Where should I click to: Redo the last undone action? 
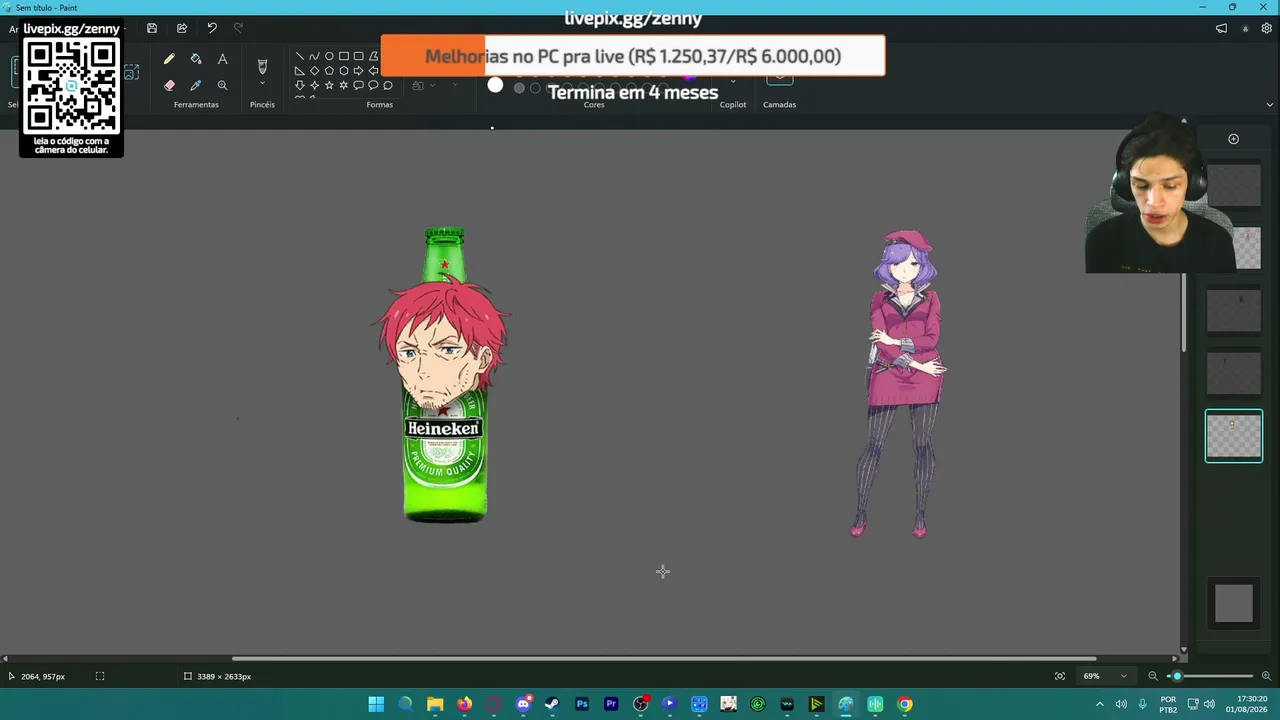pos(238,29)
